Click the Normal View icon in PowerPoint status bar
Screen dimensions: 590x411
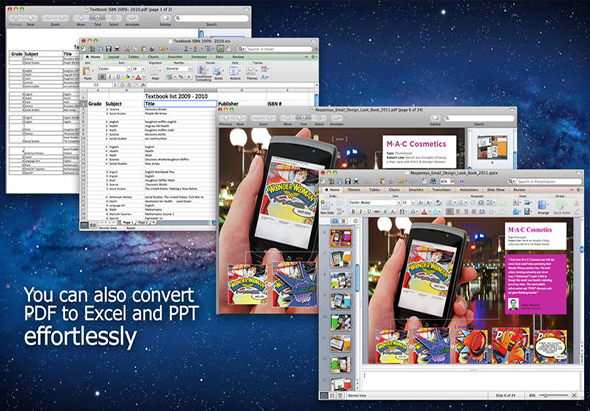(x=324, y=395)
